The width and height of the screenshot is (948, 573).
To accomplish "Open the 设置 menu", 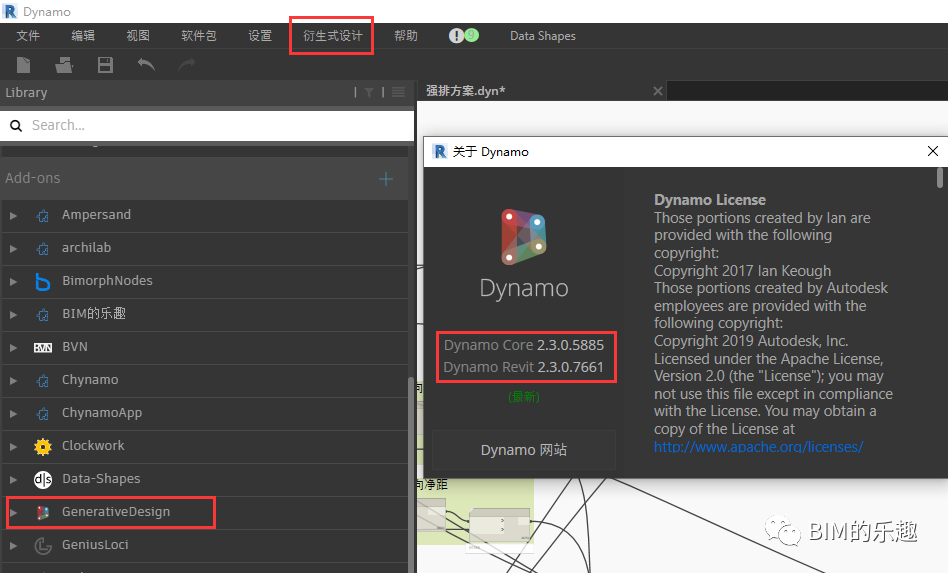I will coord(260,36).
